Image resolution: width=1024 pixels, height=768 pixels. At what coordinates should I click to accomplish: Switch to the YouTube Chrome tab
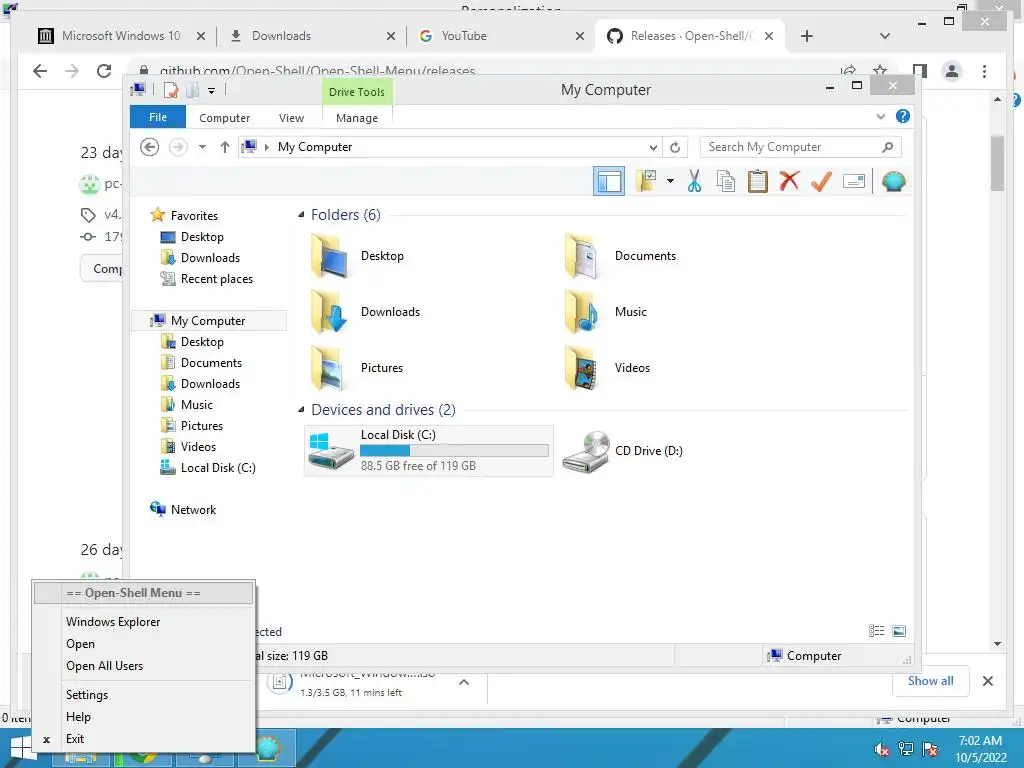[x=491, y=36]
